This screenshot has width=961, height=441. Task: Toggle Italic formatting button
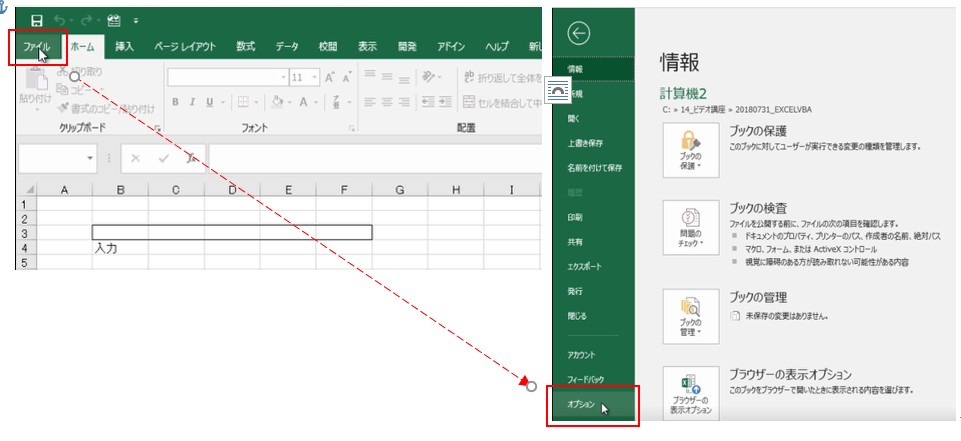click(192, 102)
